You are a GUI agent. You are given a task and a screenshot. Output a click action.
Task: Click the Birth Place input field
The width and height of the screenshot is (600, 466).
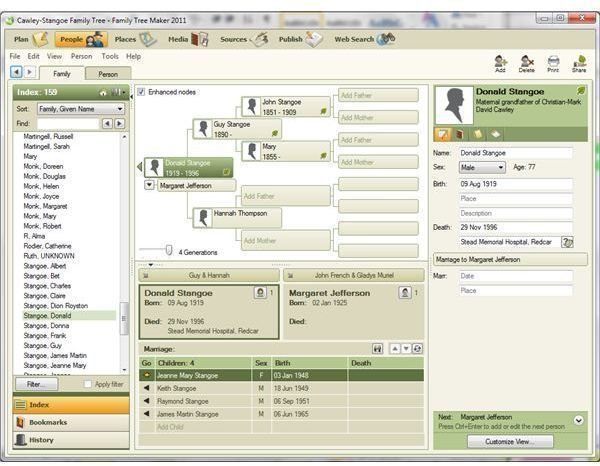click(515, 199)
